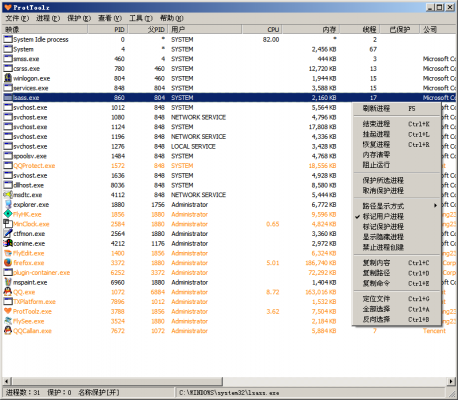
Task: Choose 定位文件 from context menu
Action: 396,299
